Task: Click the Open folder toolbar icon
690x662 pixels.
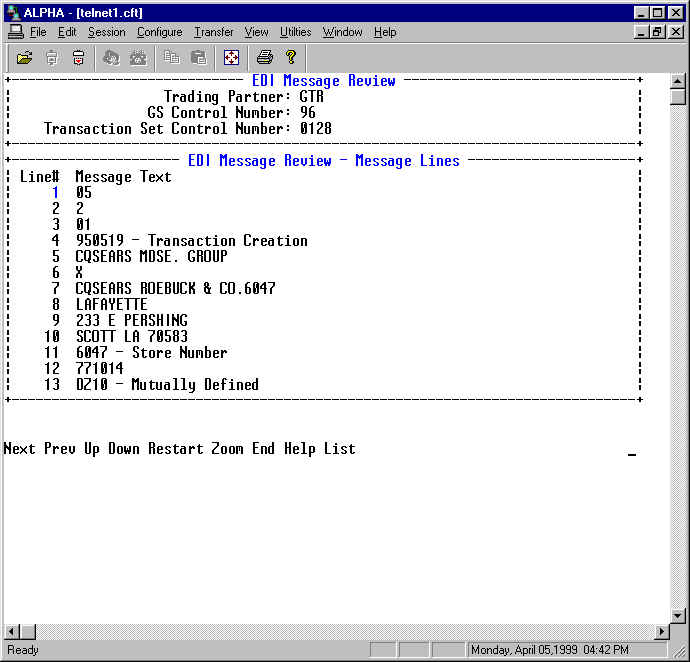Action: (24, 58)
